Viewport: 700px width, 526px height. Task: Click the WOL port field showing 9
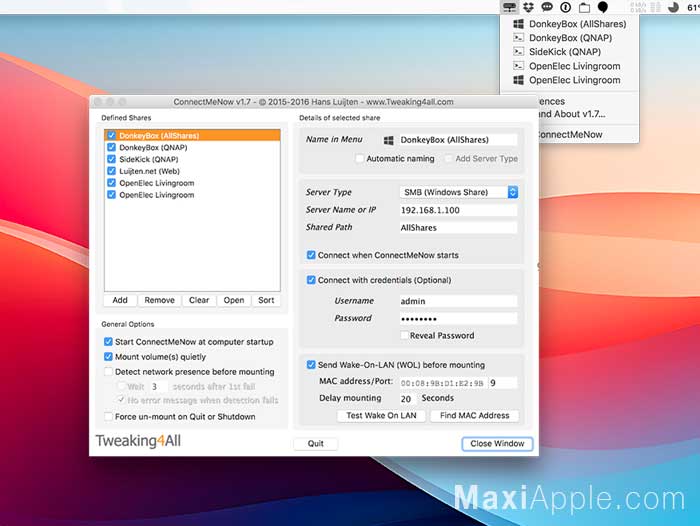503,383
